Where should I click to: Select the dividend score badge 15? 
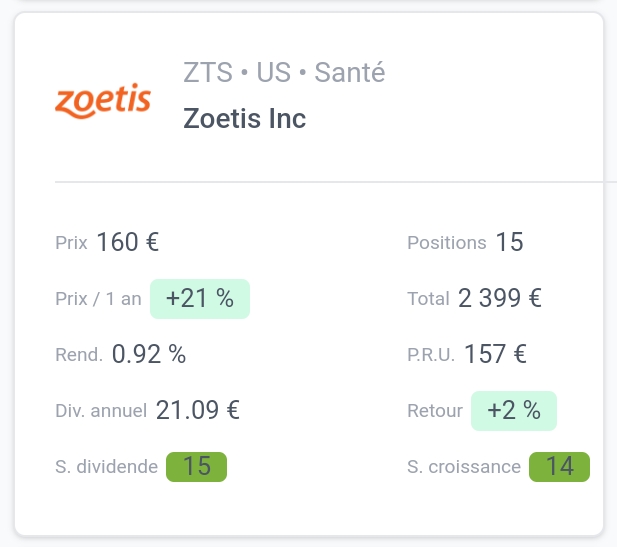pos(196,467)
